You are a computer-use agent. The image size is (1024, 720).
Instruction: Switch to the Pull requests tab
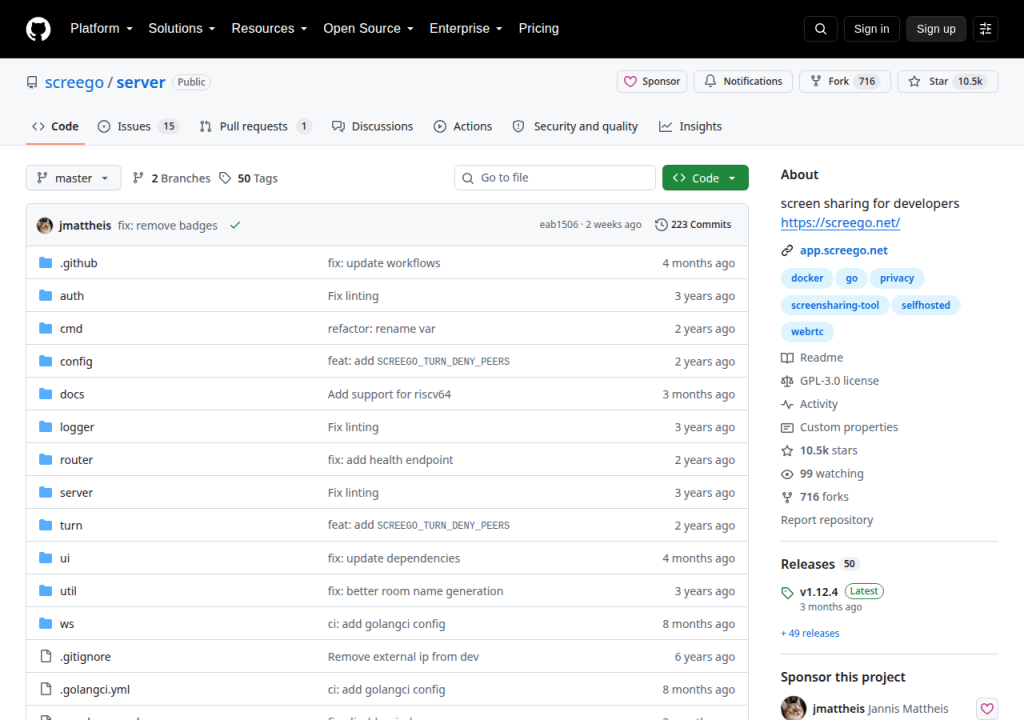pyautogui.click(x=255, y=126)
